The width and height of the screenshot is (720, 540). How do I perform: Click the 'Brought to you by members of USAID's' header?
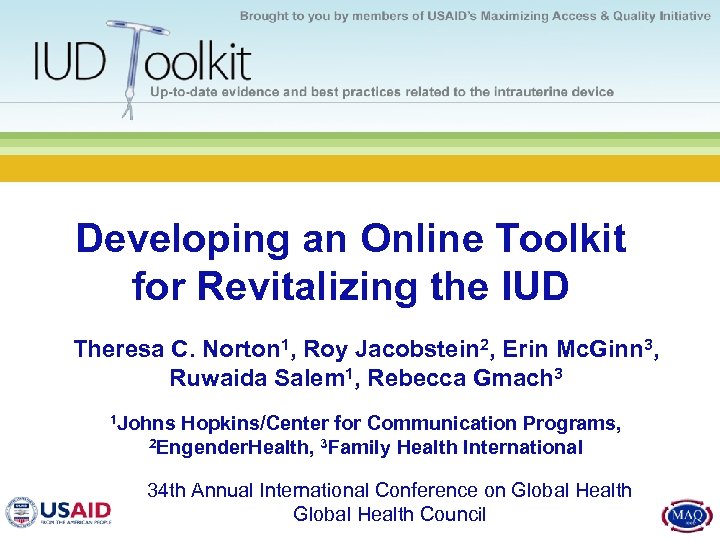475,16
